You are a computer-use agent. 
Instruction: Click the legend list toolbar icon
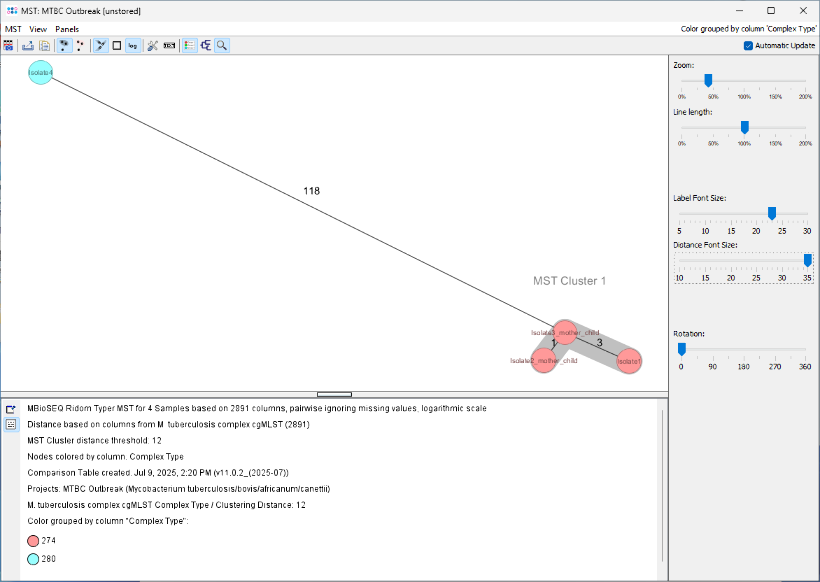(189, 45)
